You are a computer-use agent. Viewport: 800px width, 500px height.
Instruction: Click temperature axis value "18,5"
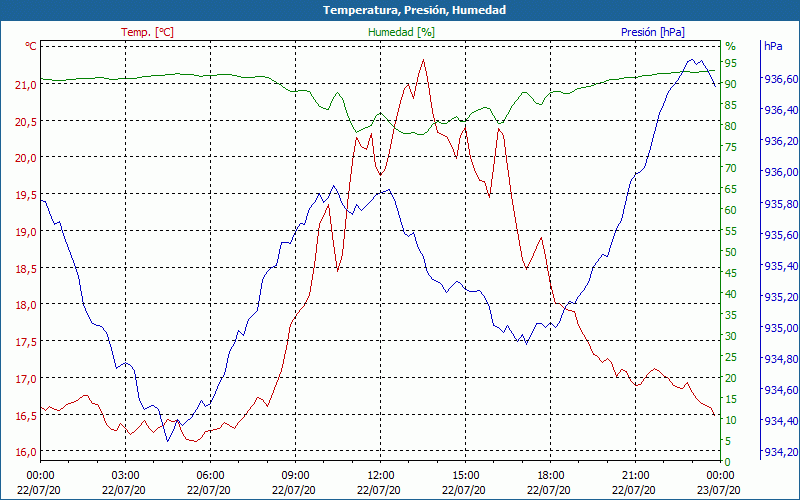[x=26, y=268]
